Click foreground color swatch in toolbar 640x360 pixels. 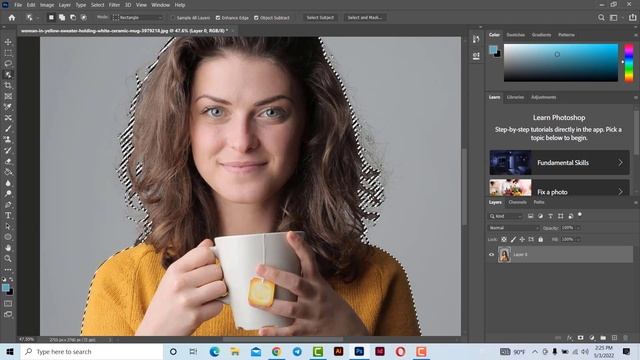pos(5,288)
